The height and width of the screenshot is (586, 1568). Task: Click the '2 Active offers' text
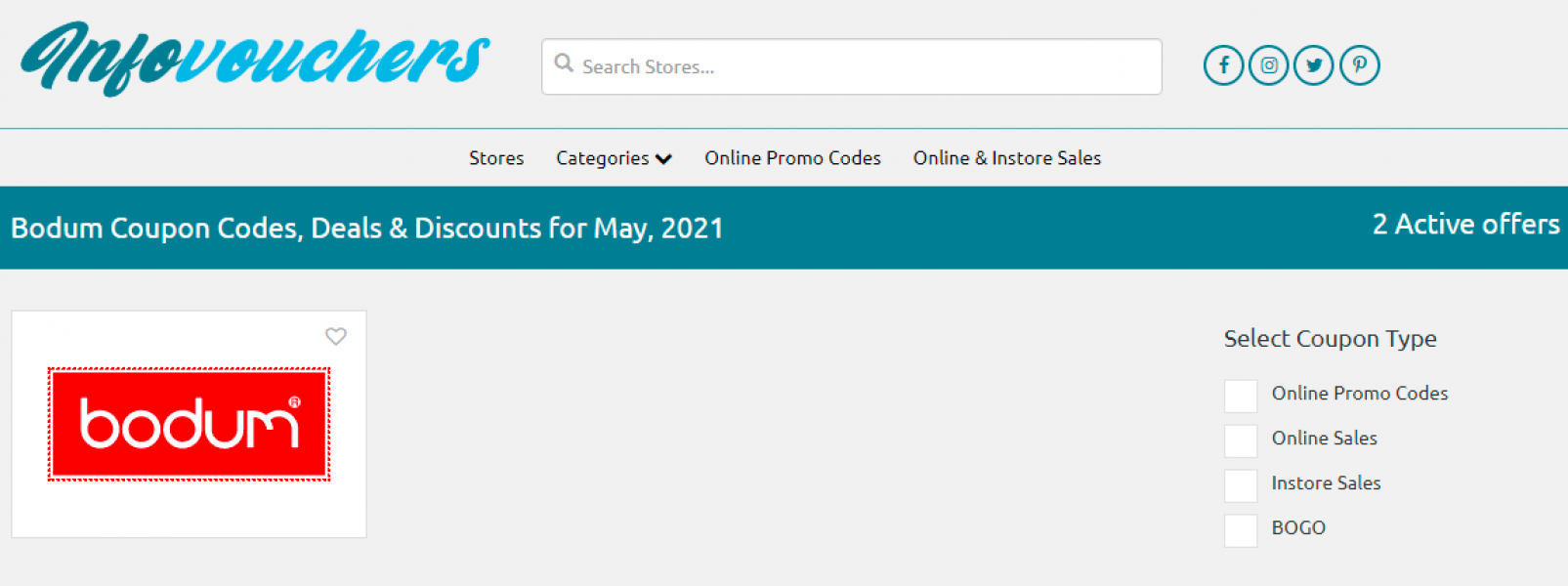pos(1465,225)
